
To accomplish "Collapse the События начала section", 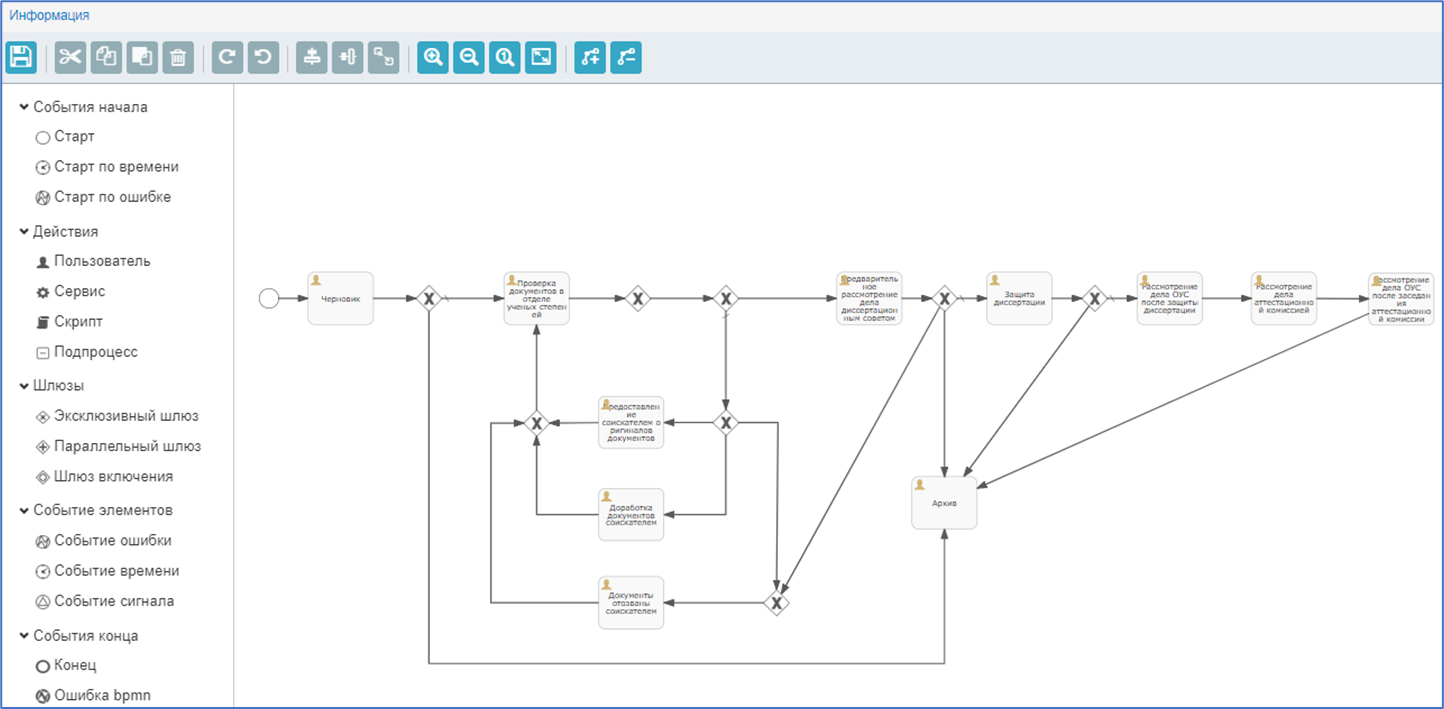I will coord(24,107).
